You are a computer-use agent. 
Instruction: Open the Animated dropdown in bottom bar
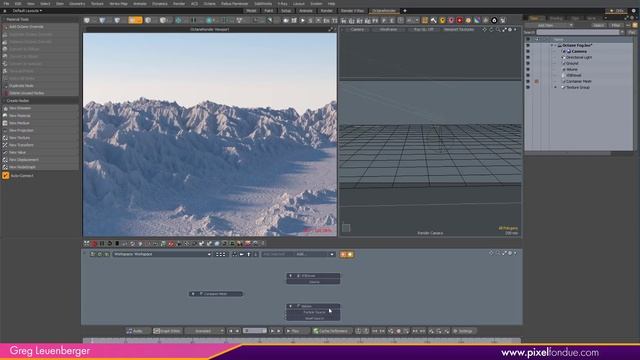205,331
